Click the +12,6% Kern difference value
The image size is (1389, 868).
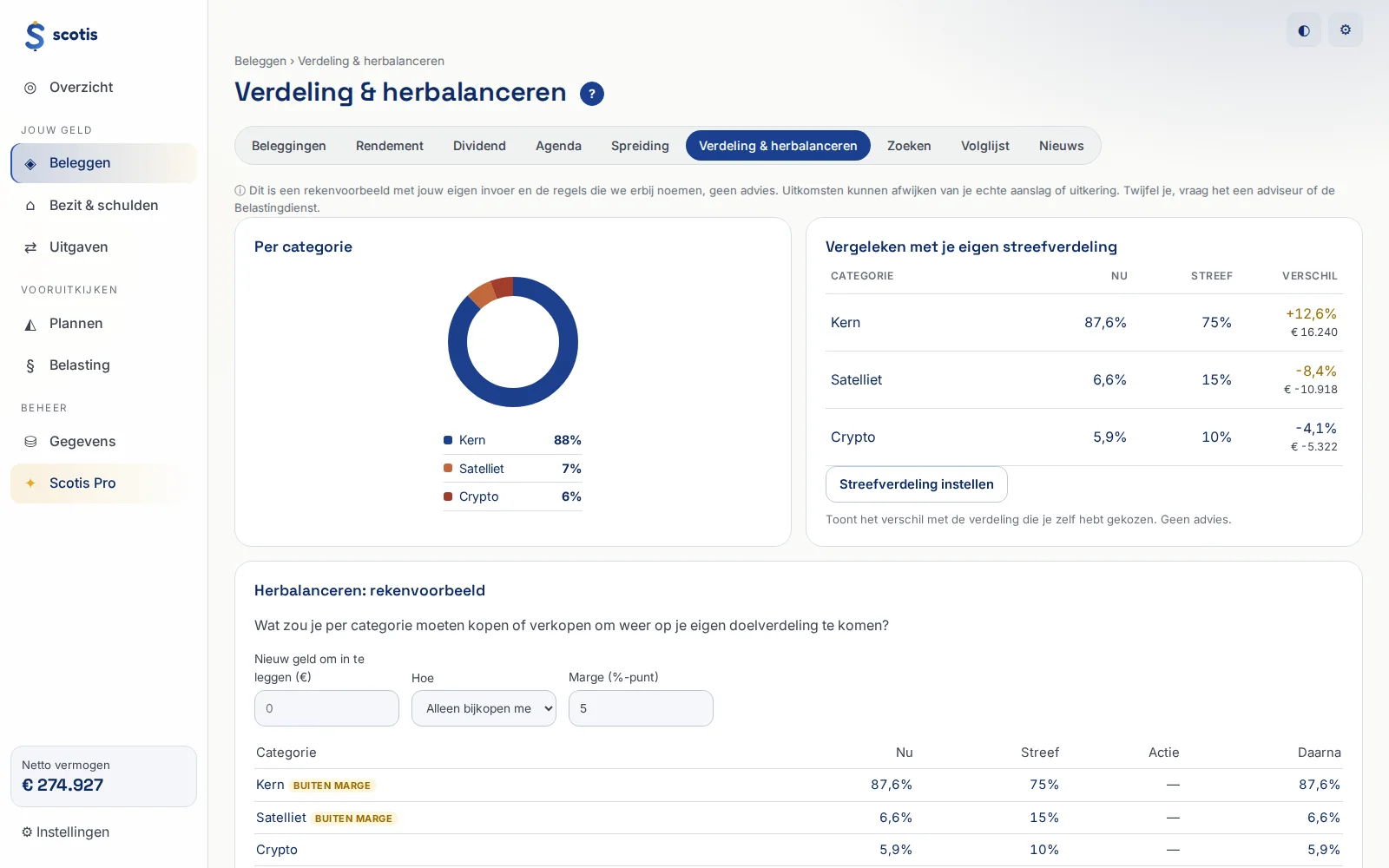pos(1311,314)
